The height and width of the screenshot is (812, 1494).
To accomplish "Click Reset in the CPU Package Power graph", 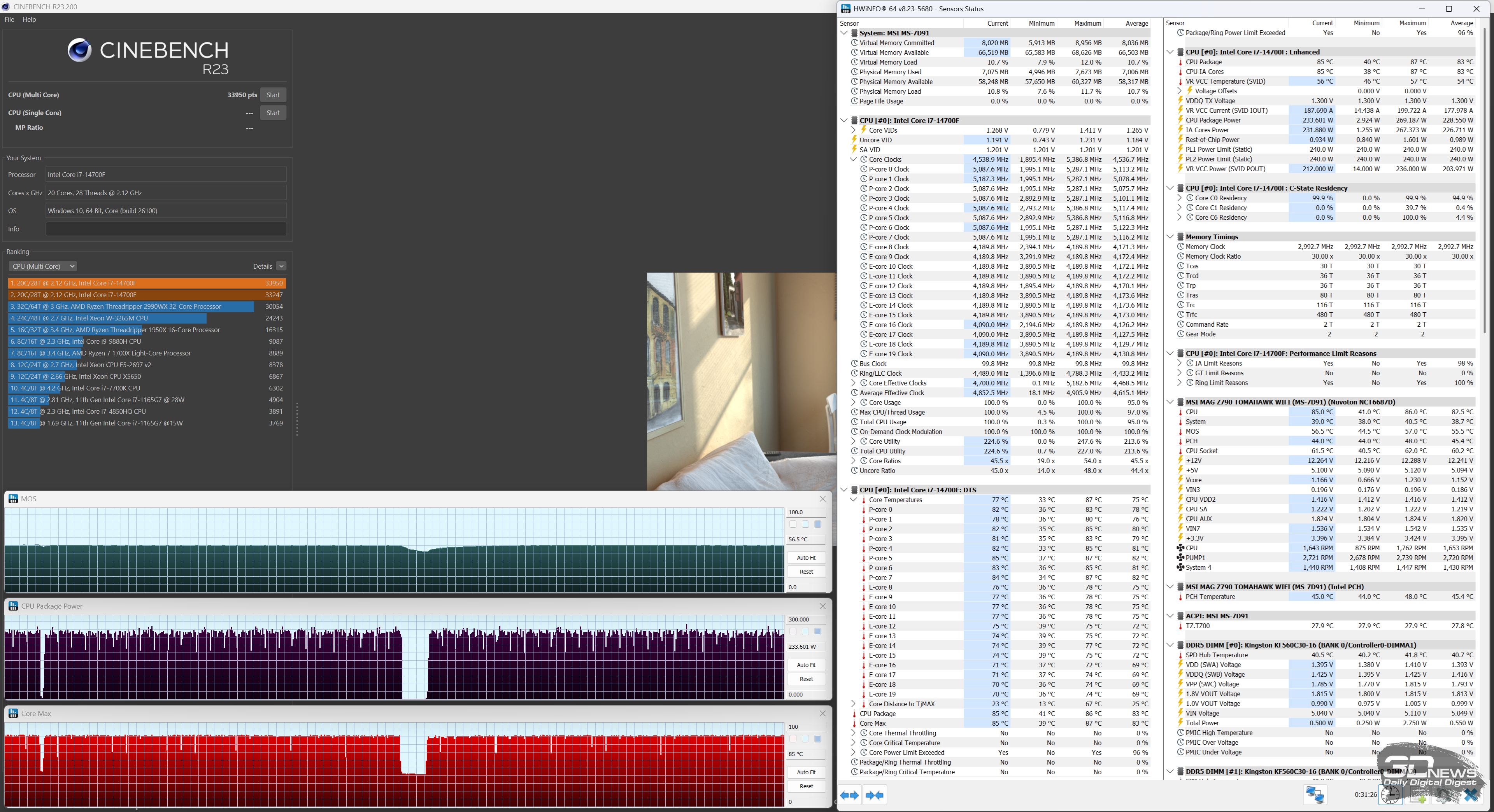I will pos(806,679).
